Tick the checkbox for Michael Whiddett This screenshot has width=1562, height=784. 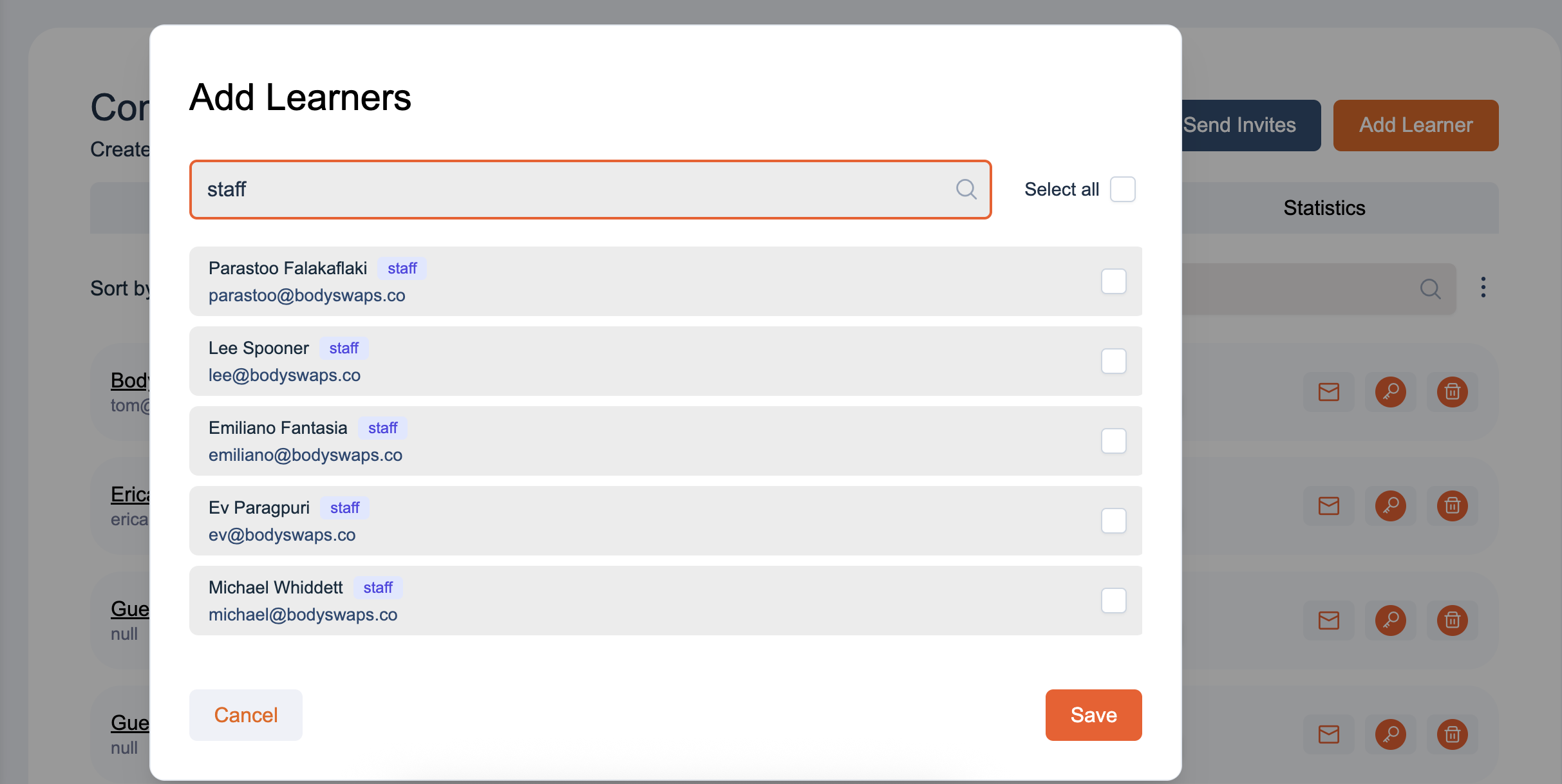(1113, 601)
